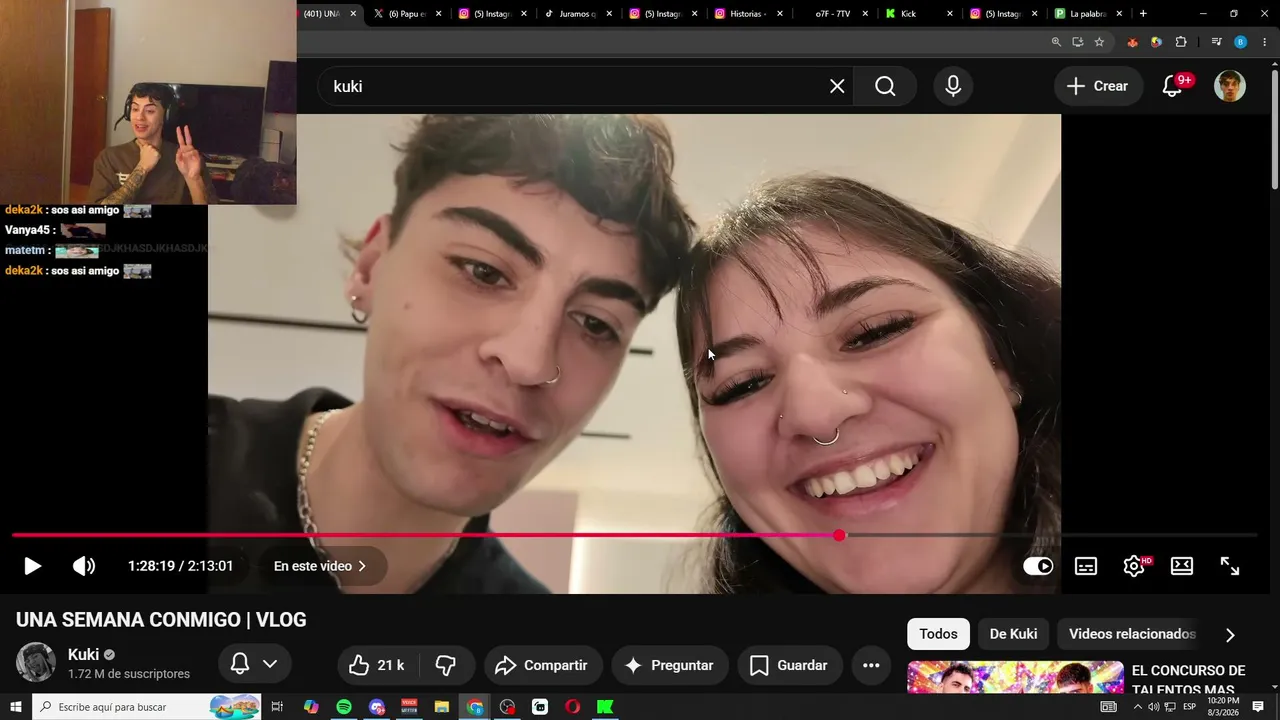The width and height of the screenshot is (1280, 720).
Task: Seek using the red progress bar handle
Action: [x=839, y=536]
